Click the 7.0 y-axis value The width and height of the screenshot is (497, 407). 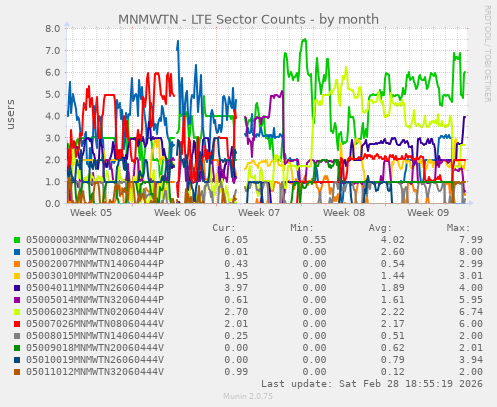53,51
